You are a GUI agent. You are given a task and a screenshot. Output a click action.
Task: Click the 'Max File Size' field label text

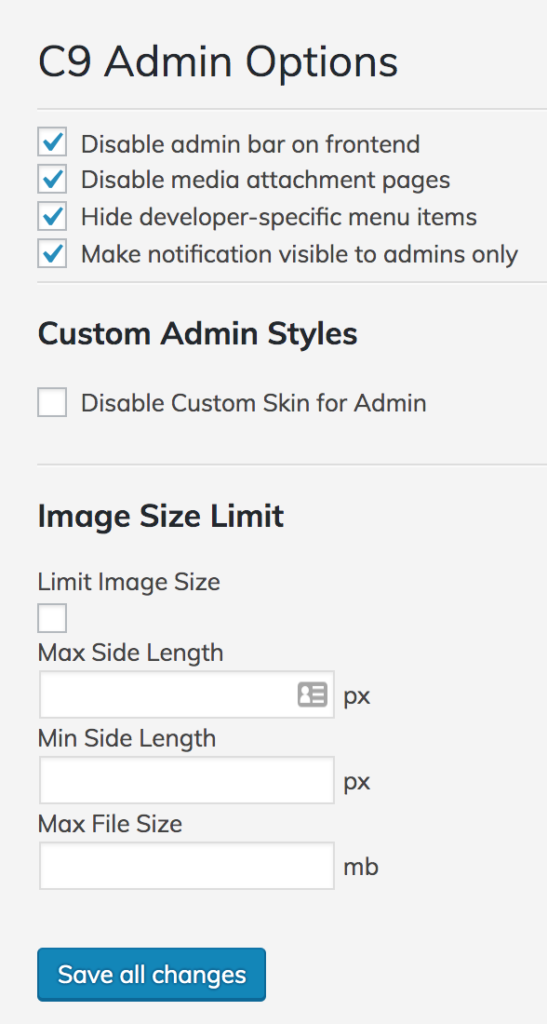tap(110, 824)
